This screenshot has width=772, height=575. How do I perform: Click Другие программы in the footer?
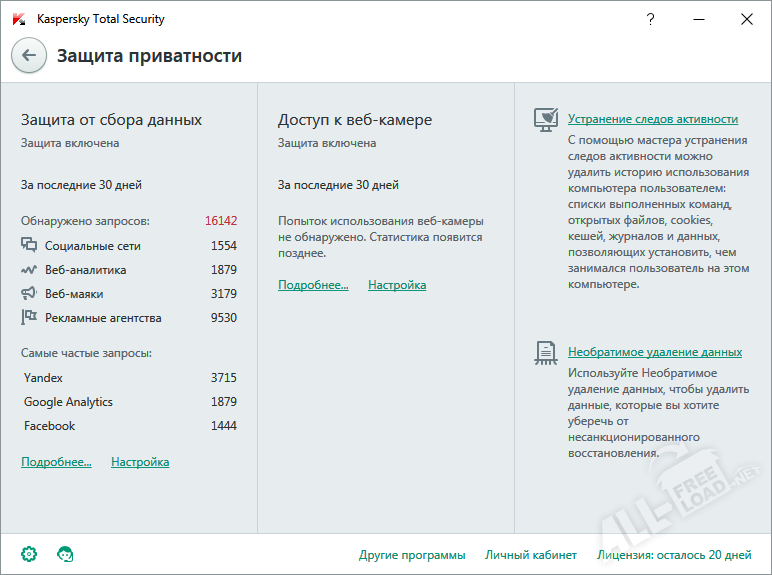(412, 555)
